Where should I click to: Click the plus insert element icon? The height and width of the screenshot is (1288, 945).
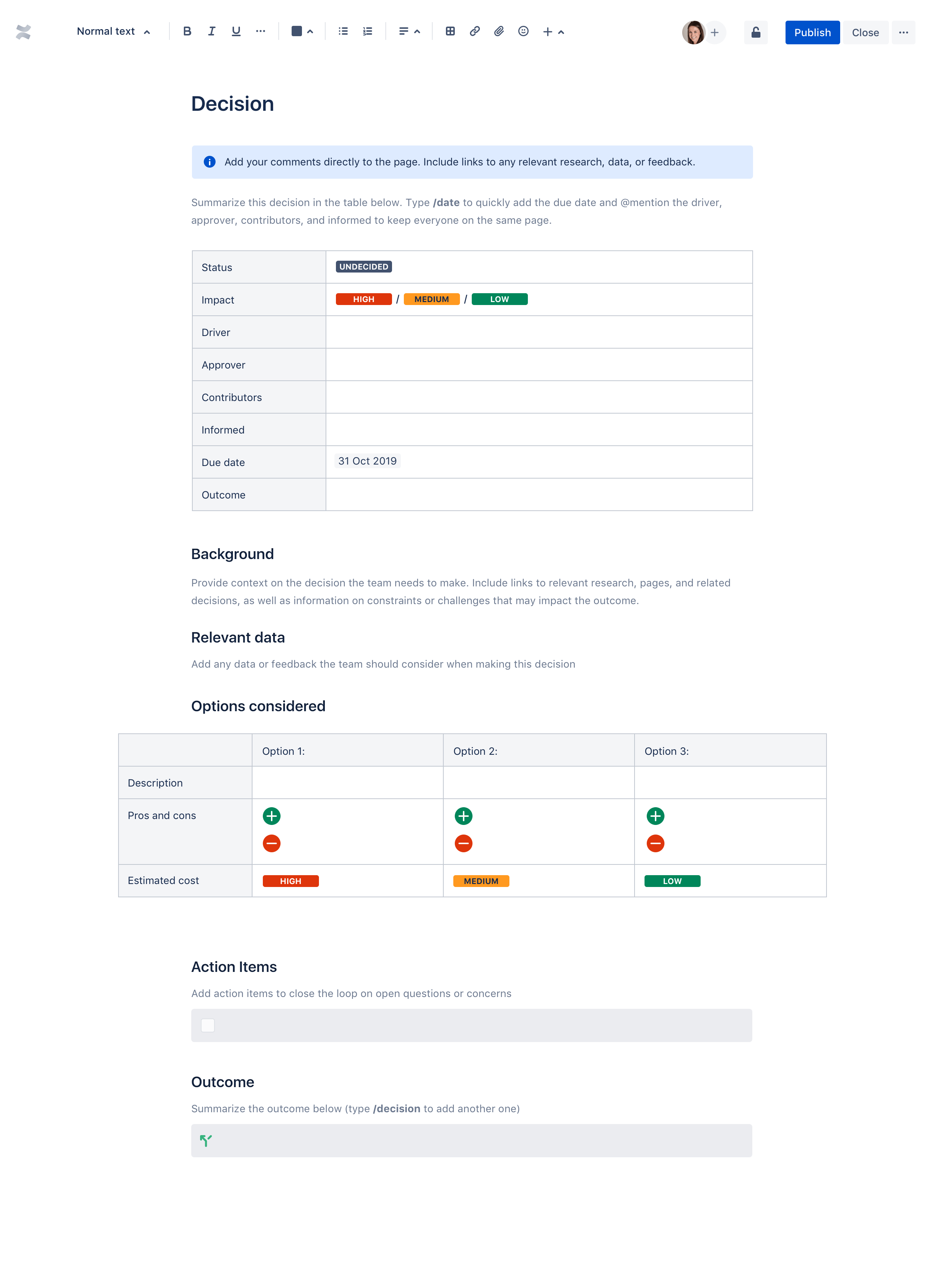(x=548, y=32)
